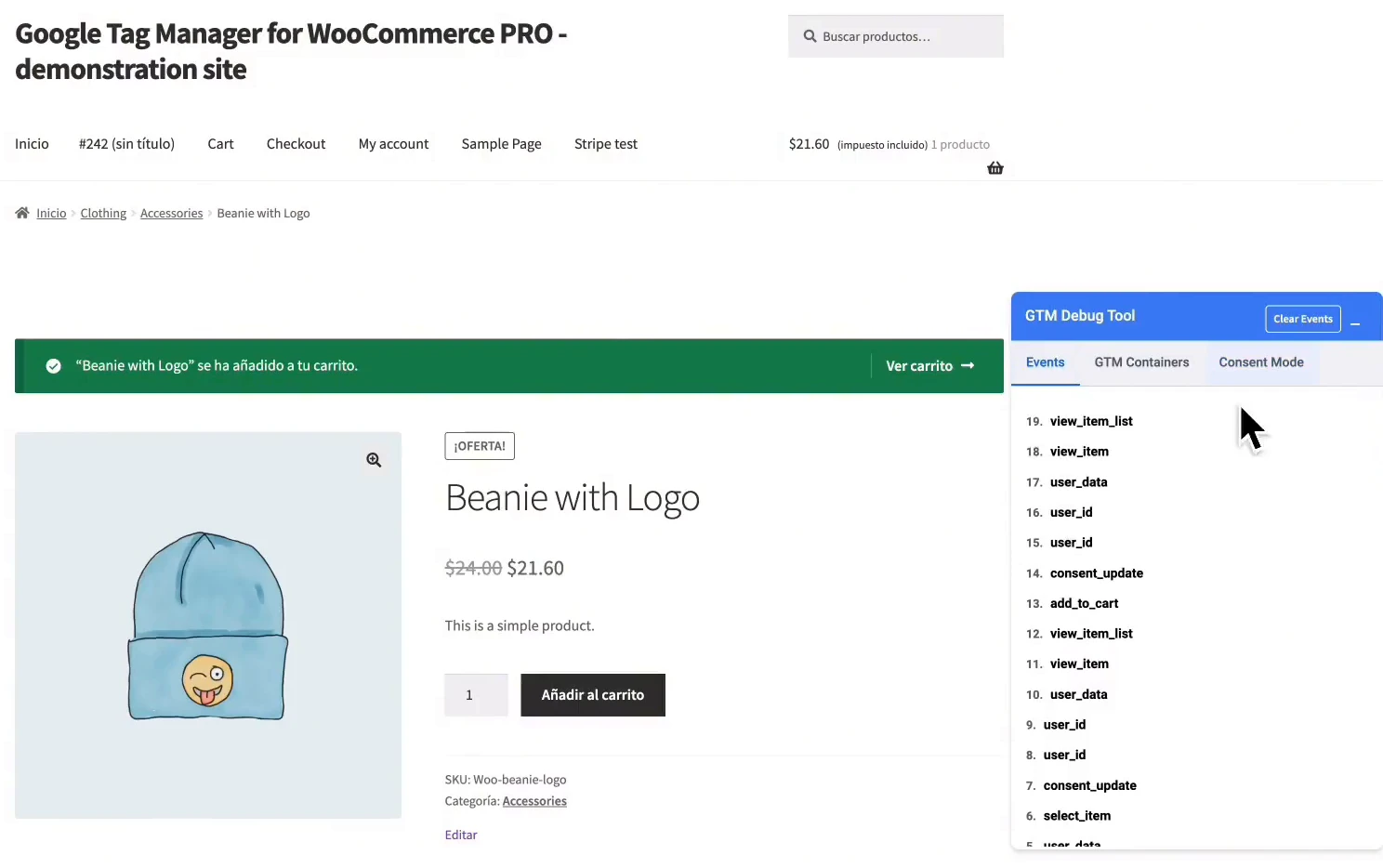The width and height of the screenshot is (1383, 868).
Task: Click the beanie product image
Action: [x=208, y=625]
